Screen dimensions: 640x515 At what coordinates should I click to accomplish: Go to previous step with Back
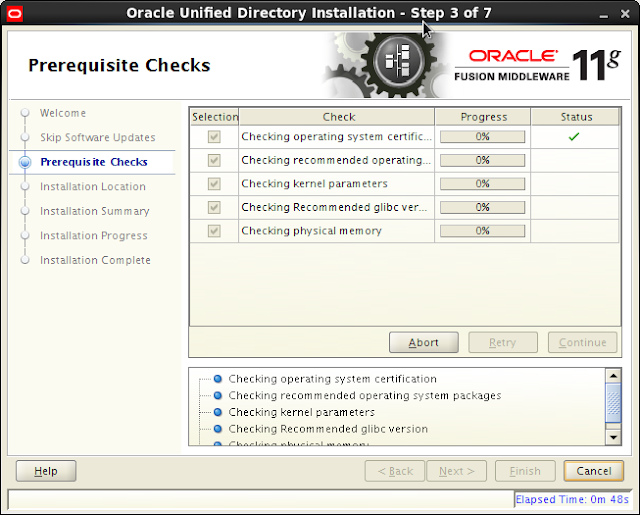point(395,471)
